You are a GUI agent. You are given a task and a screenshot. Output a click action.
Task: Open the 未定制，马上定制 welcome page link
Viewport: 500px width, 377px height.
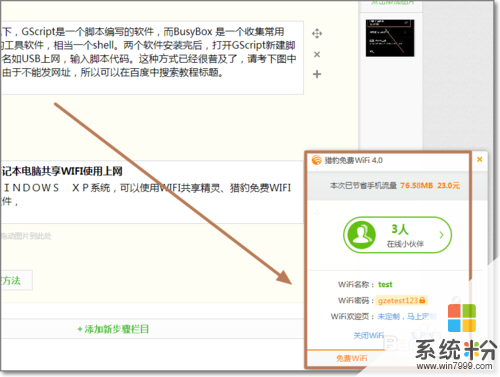tap(407, 316)
